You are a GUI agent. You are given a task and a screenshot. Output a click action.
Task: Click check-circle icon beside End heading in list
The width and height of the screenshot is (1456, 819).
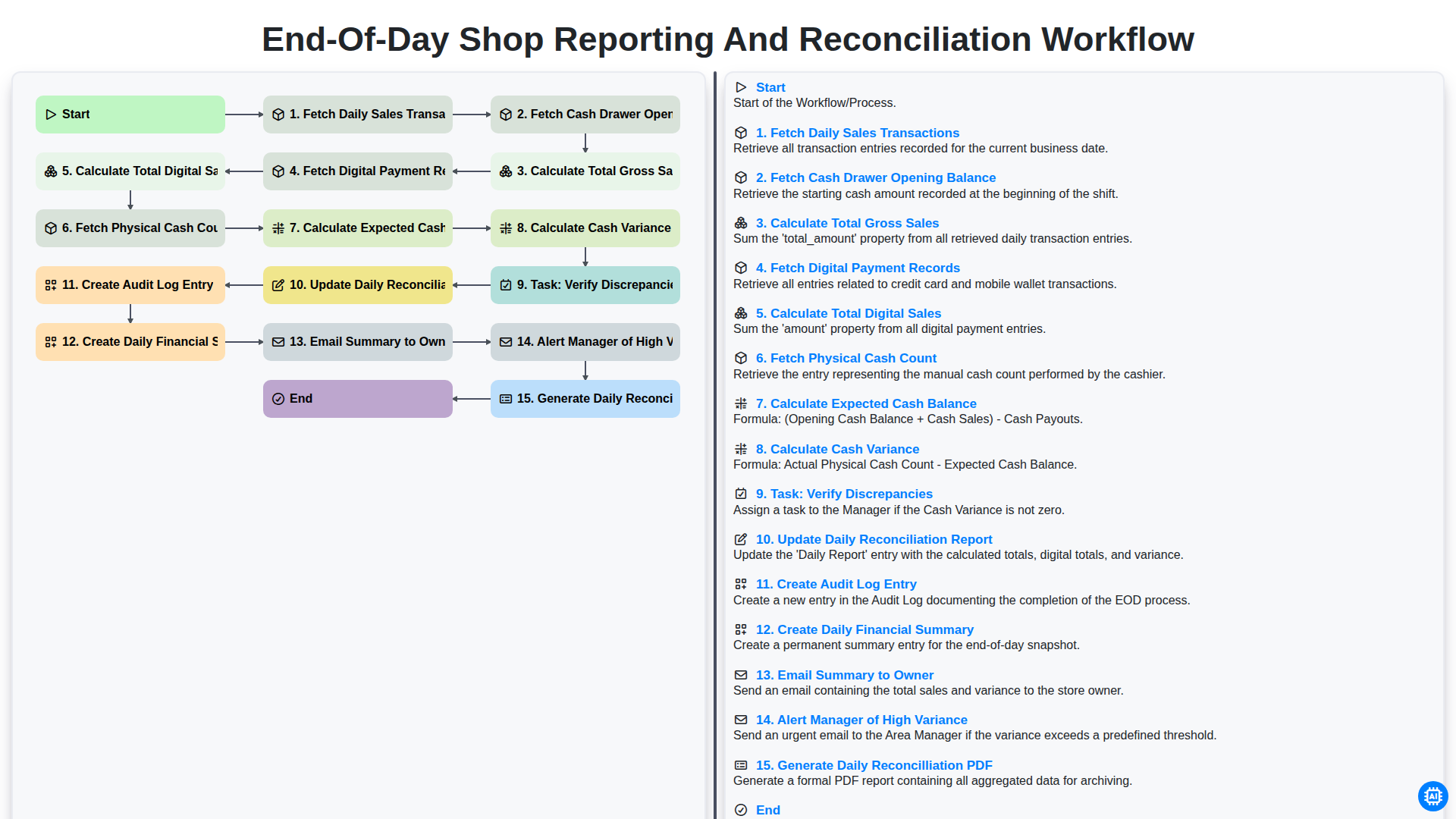[x=741, y=811]
